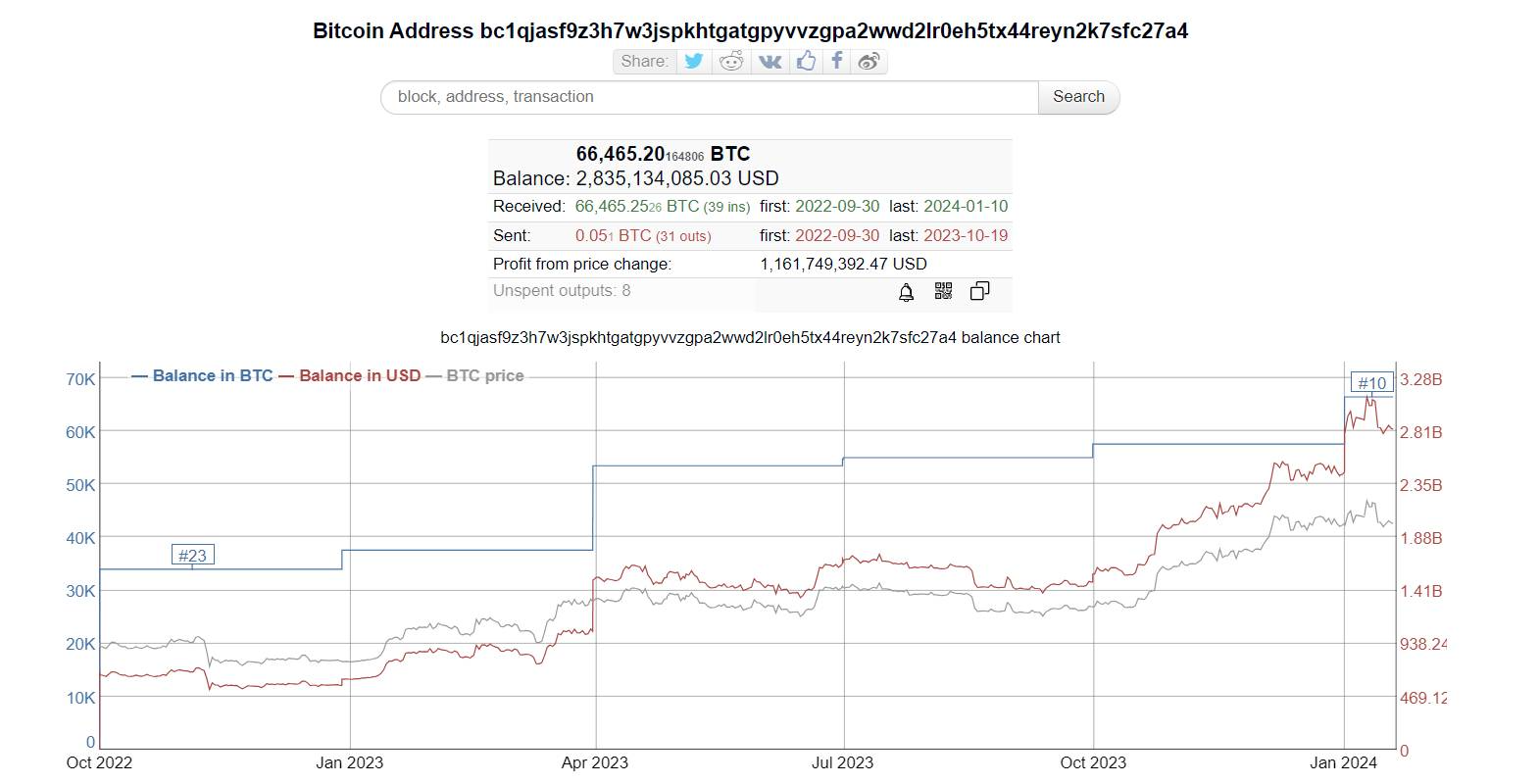Focus the block, address, transaction search field
The height and width of the screenshot is (784, 1540).
pos(710,97)
